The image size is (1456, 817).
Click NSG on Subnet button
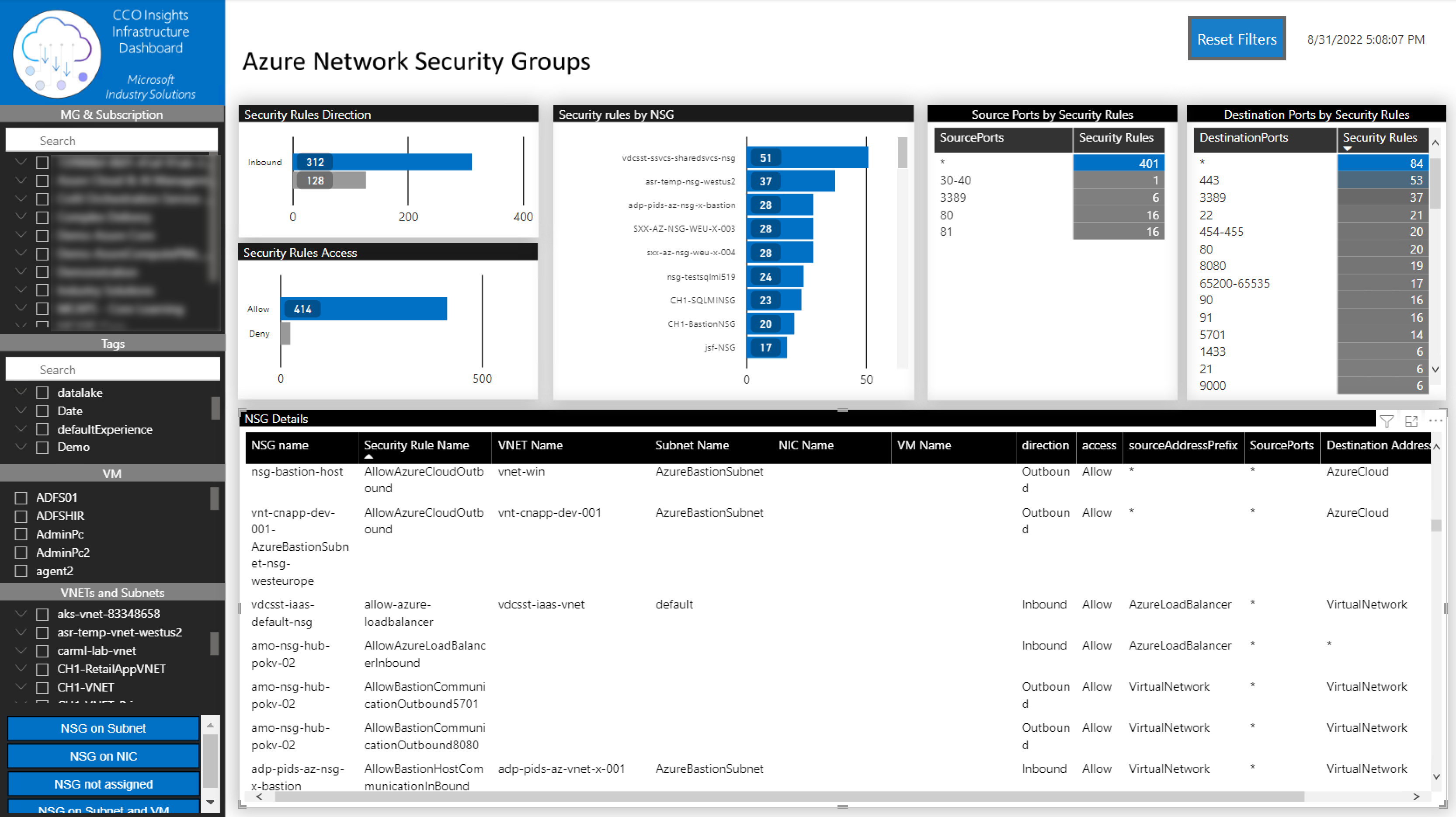pos(104,728)
